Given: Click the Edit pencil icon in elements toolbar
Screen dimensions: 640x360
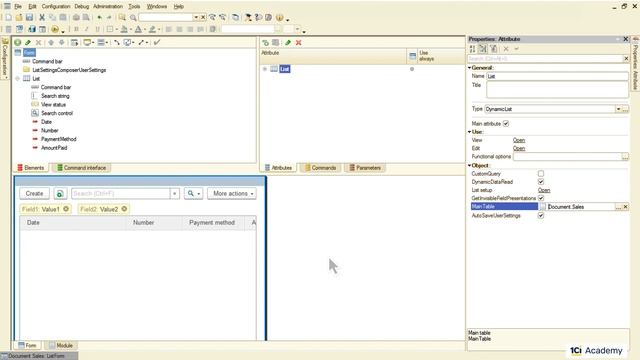Looking at the screenshot, I should [28, 42].
